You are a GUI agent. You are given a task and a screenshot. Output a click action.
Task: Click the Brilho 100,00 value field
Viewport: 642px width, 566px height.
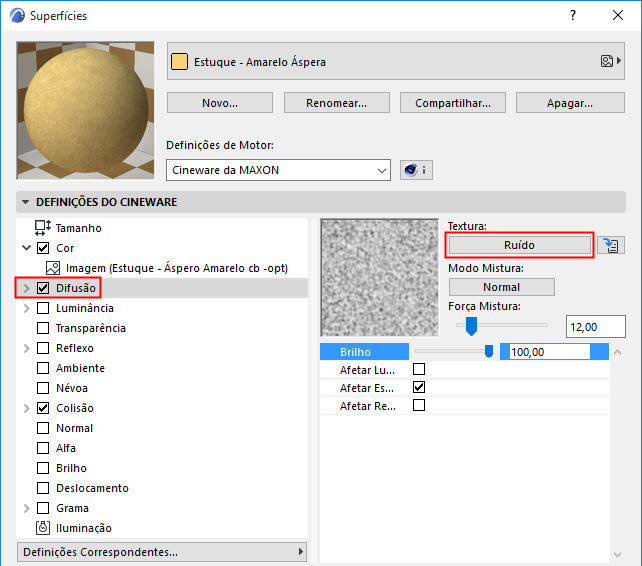pos(549,352)
